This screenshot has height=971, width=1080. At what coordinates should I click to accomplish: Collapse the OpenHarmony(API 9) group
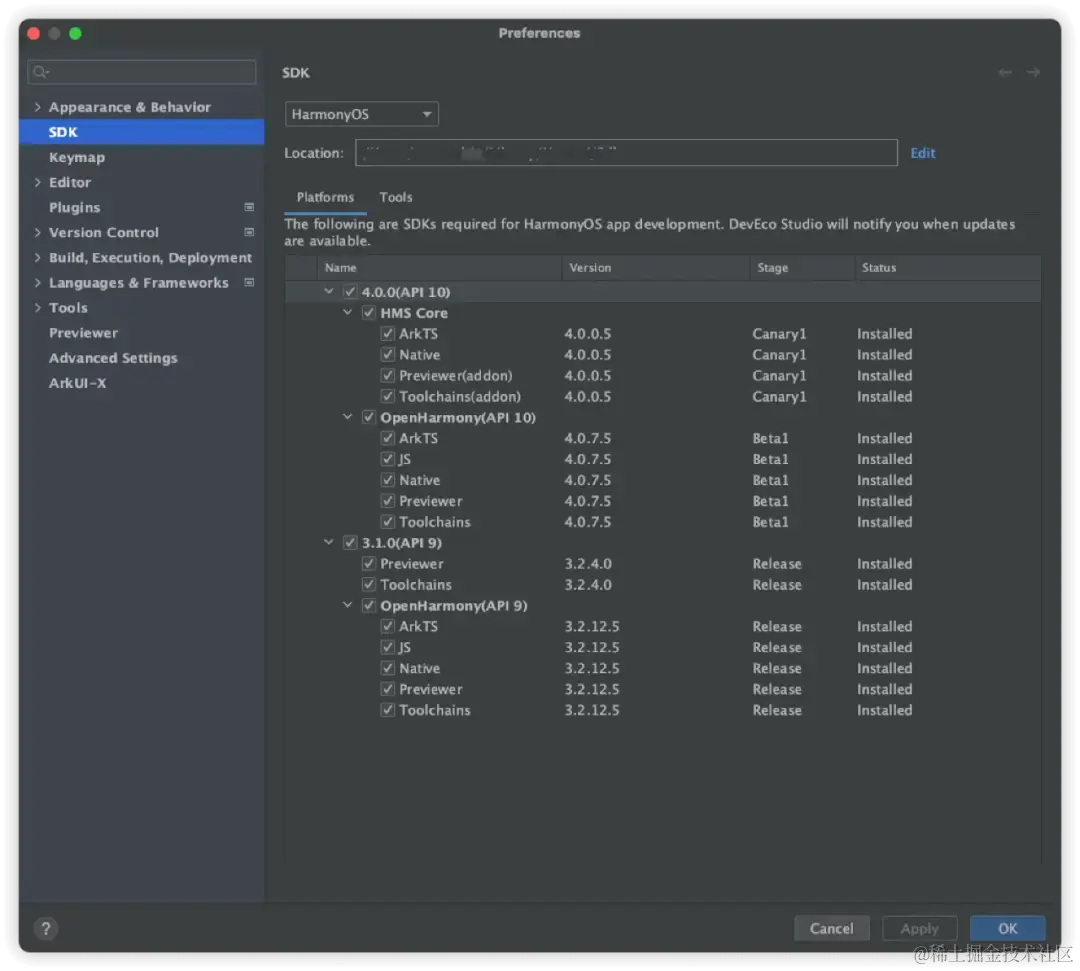pyautogui.click(x=348, y=605)
